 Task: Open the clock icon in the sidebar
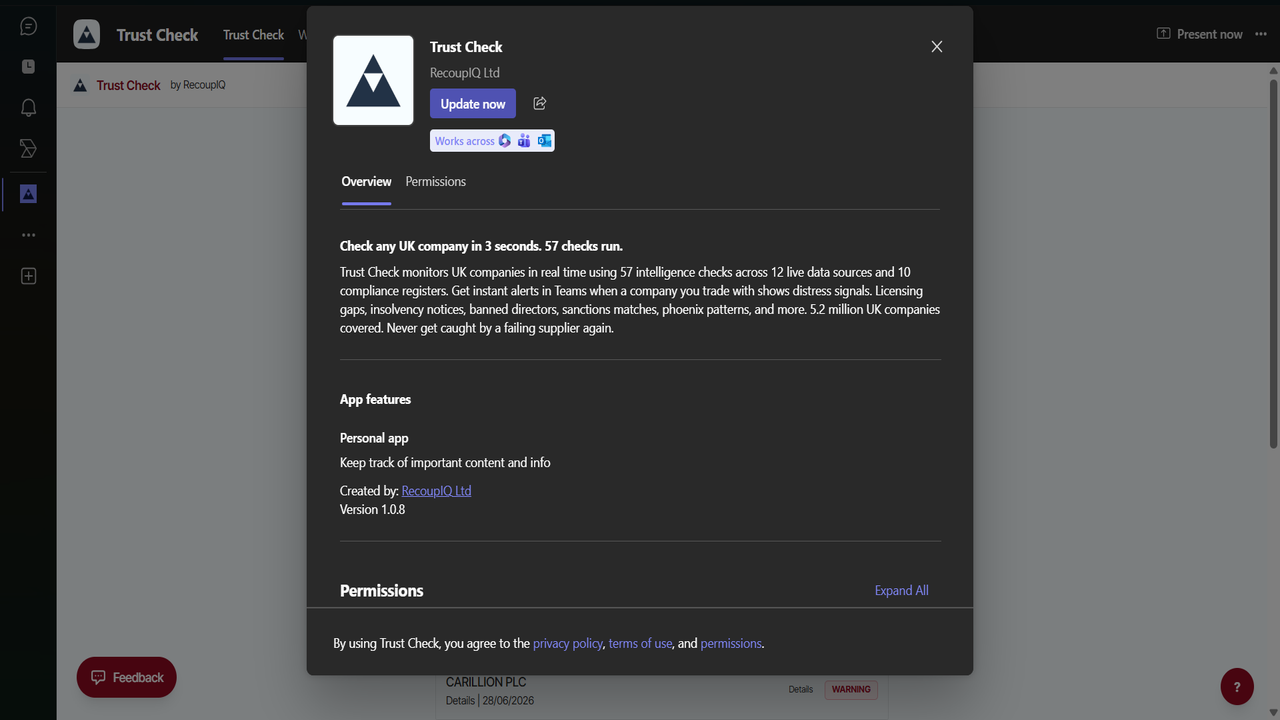pos(28,66)
